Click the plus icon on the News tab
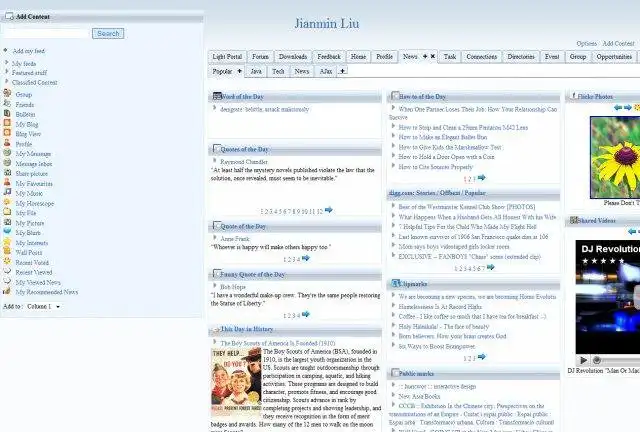The height and width of the screenshot is (432, 640). tap(425, 56)
